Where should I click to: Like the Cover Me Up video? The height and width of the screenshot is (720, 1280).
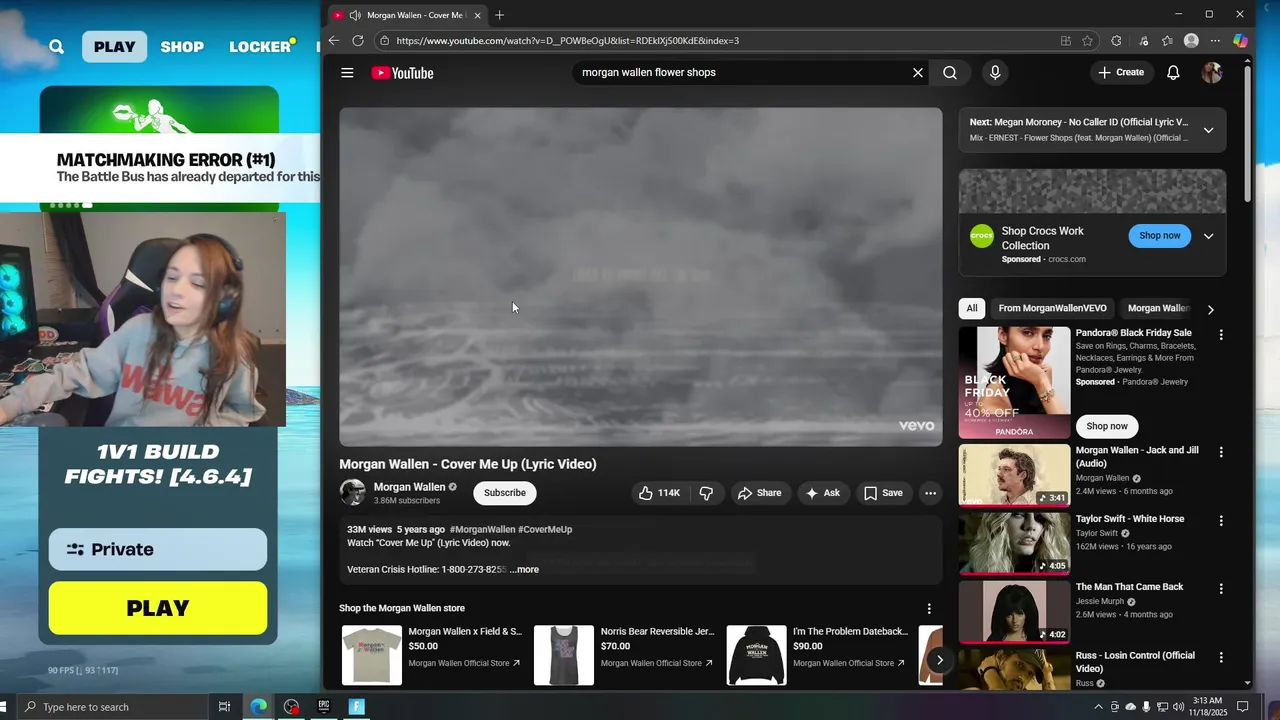[x=658, y=493]
